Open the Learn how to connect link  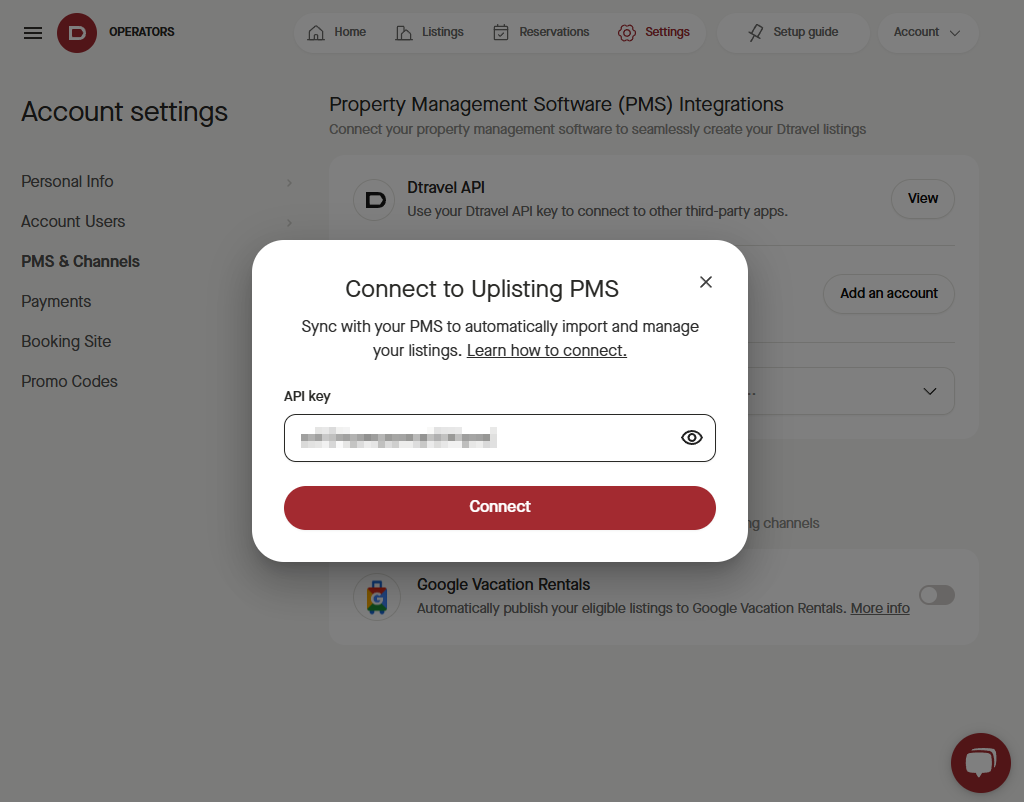coord(547,351)
